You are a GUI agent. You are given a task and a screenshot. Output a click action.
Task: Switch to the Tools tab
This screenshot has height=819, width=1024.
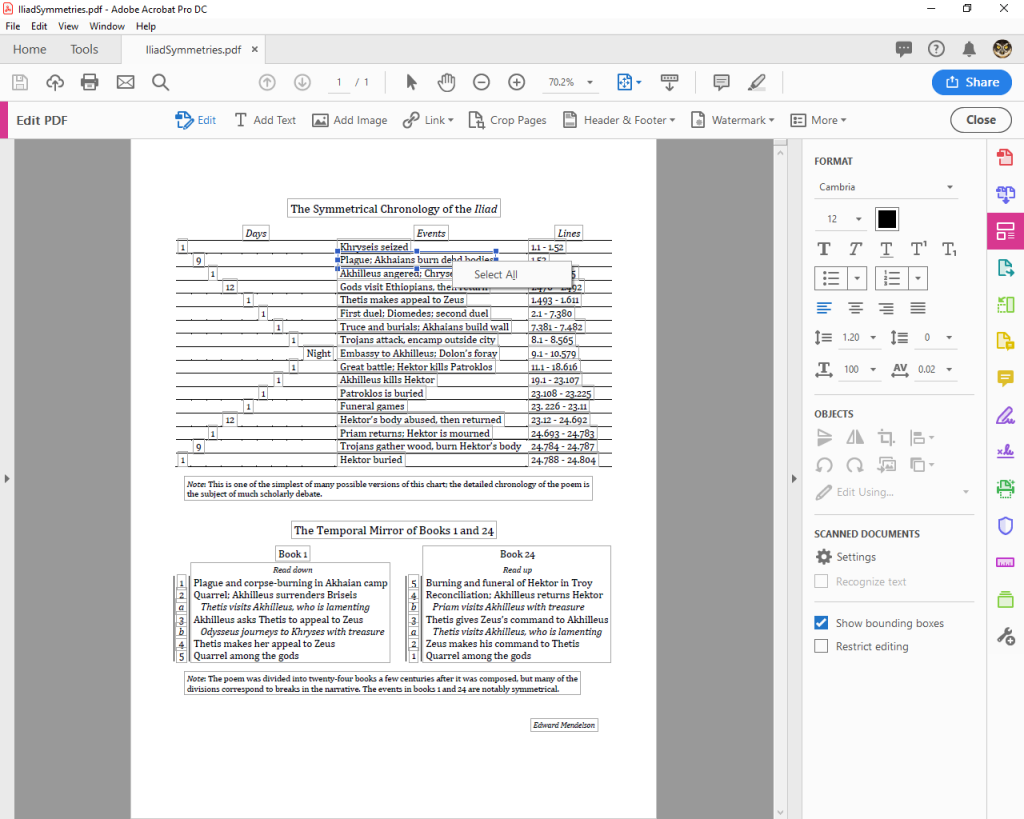point(84,48)
